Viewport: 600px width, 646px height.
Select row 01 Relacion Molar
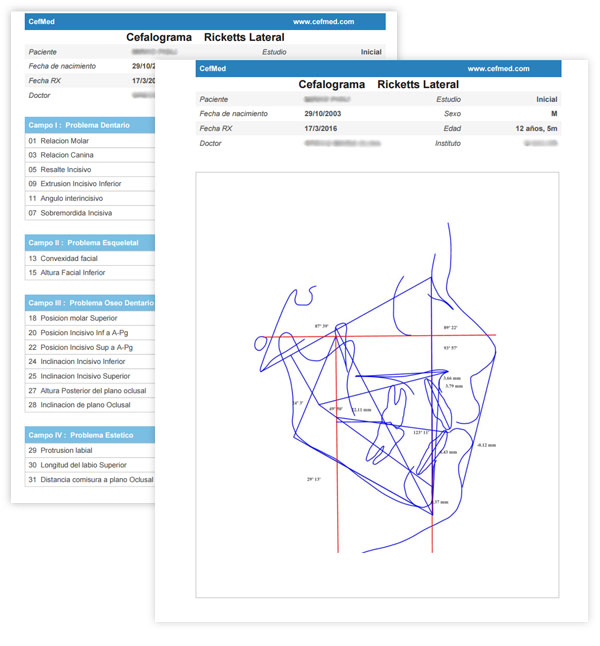click(90, 141)
